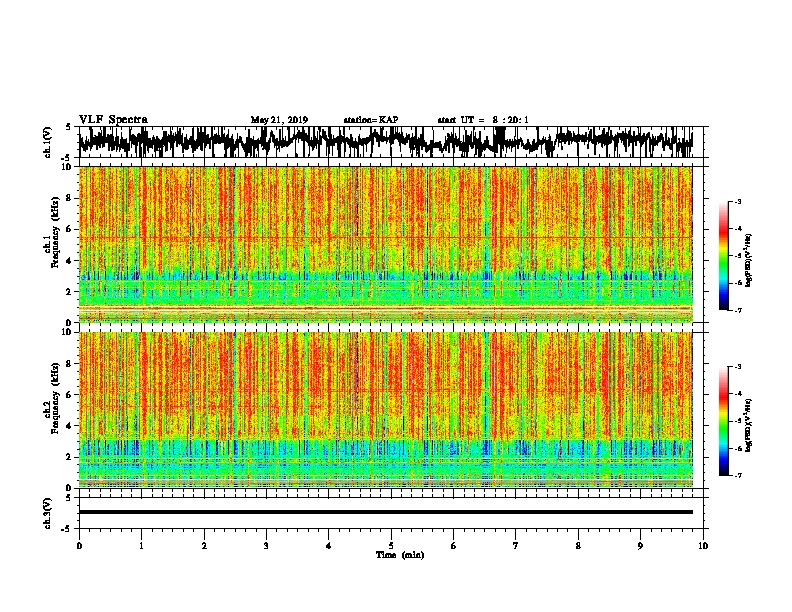Click time axis tick label "0"
Viewport: 792px width, 612px height.
click(79, 546)
